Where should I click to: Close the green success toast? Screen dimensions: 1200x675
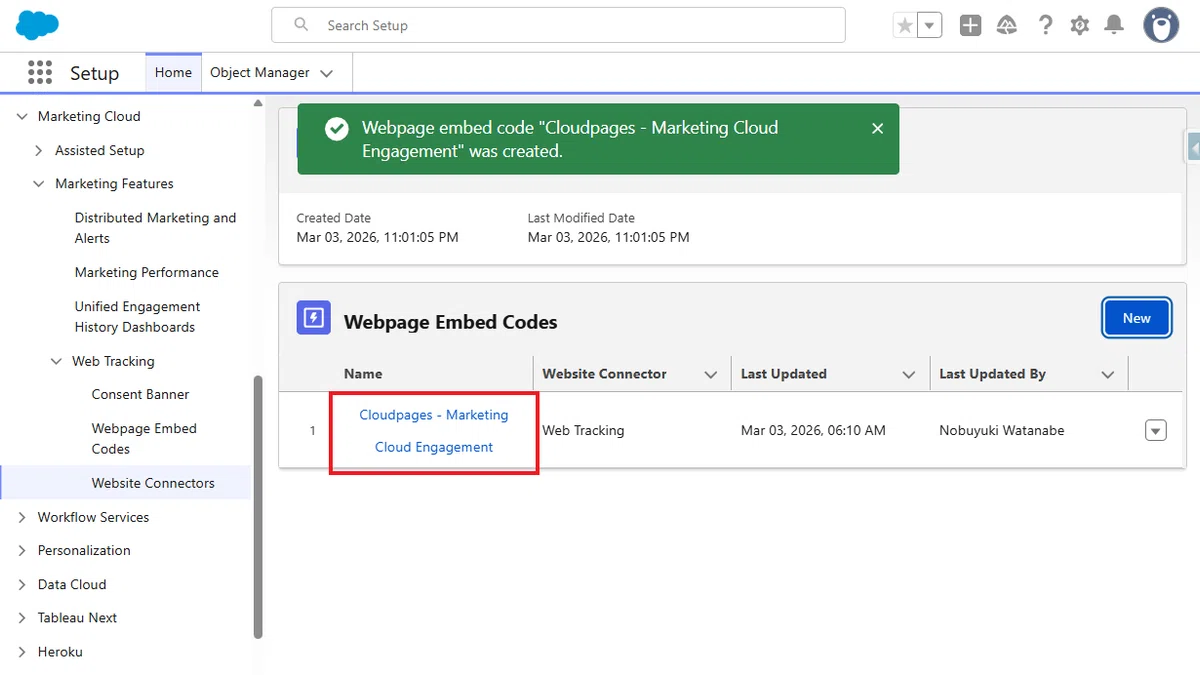pos(877,128)
